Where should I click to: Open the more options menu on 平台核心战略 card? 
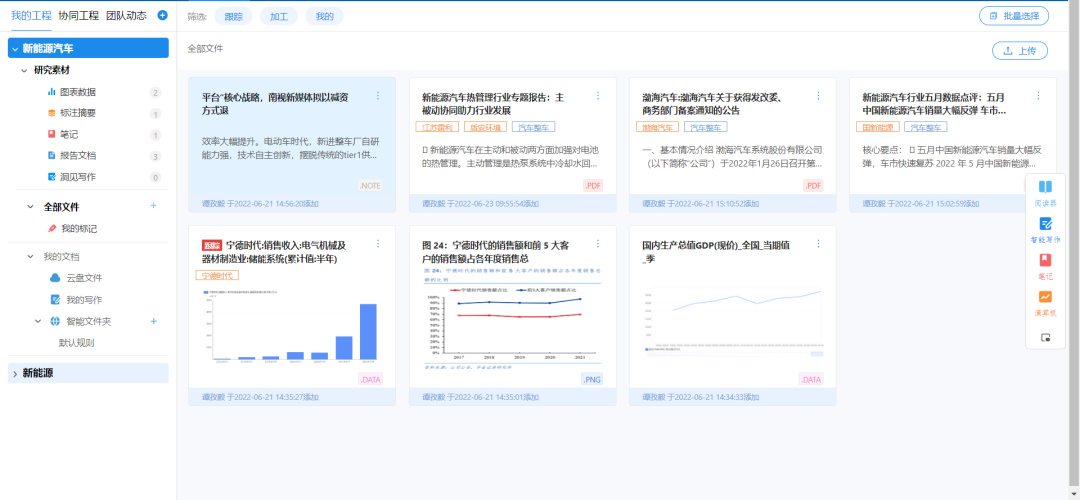point(378,96)
